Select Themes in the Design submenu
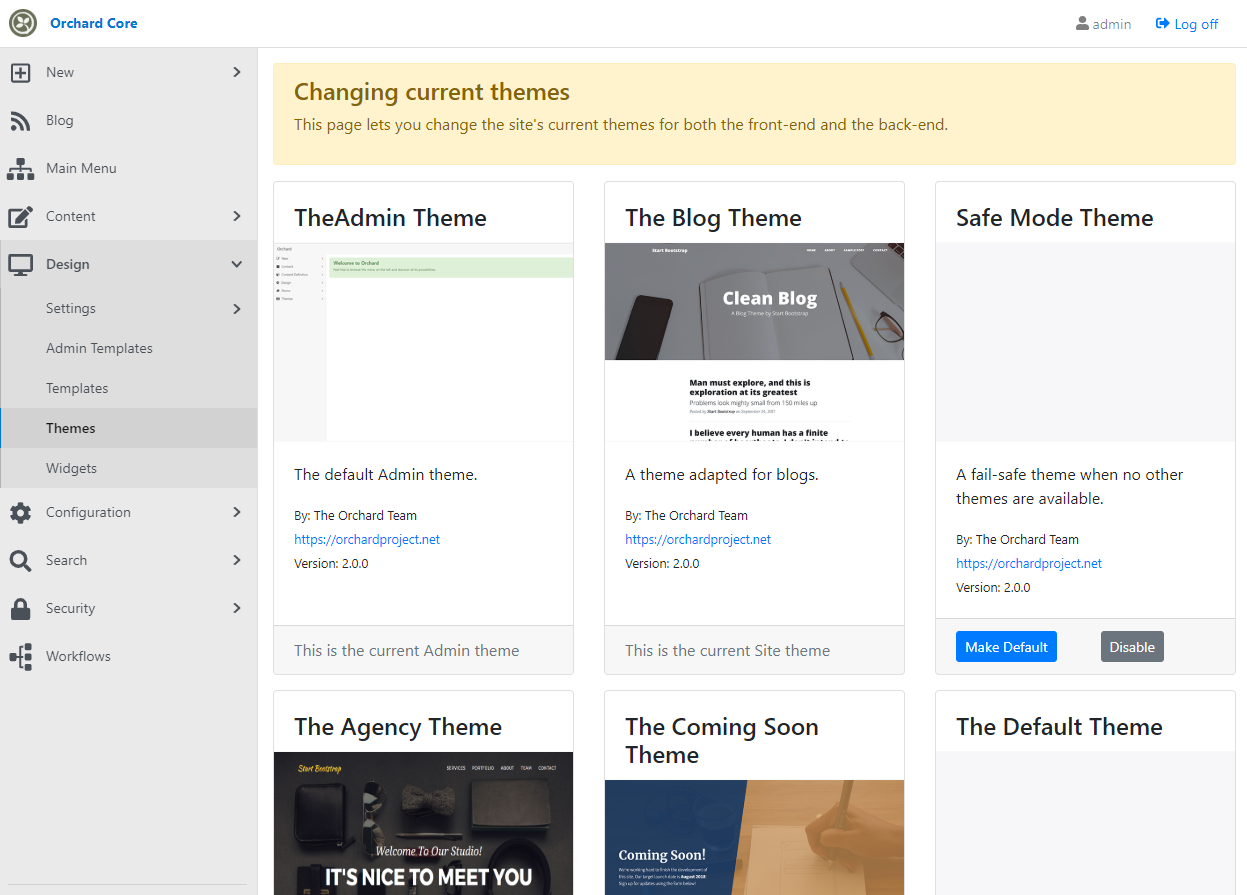 click(129, 428)
